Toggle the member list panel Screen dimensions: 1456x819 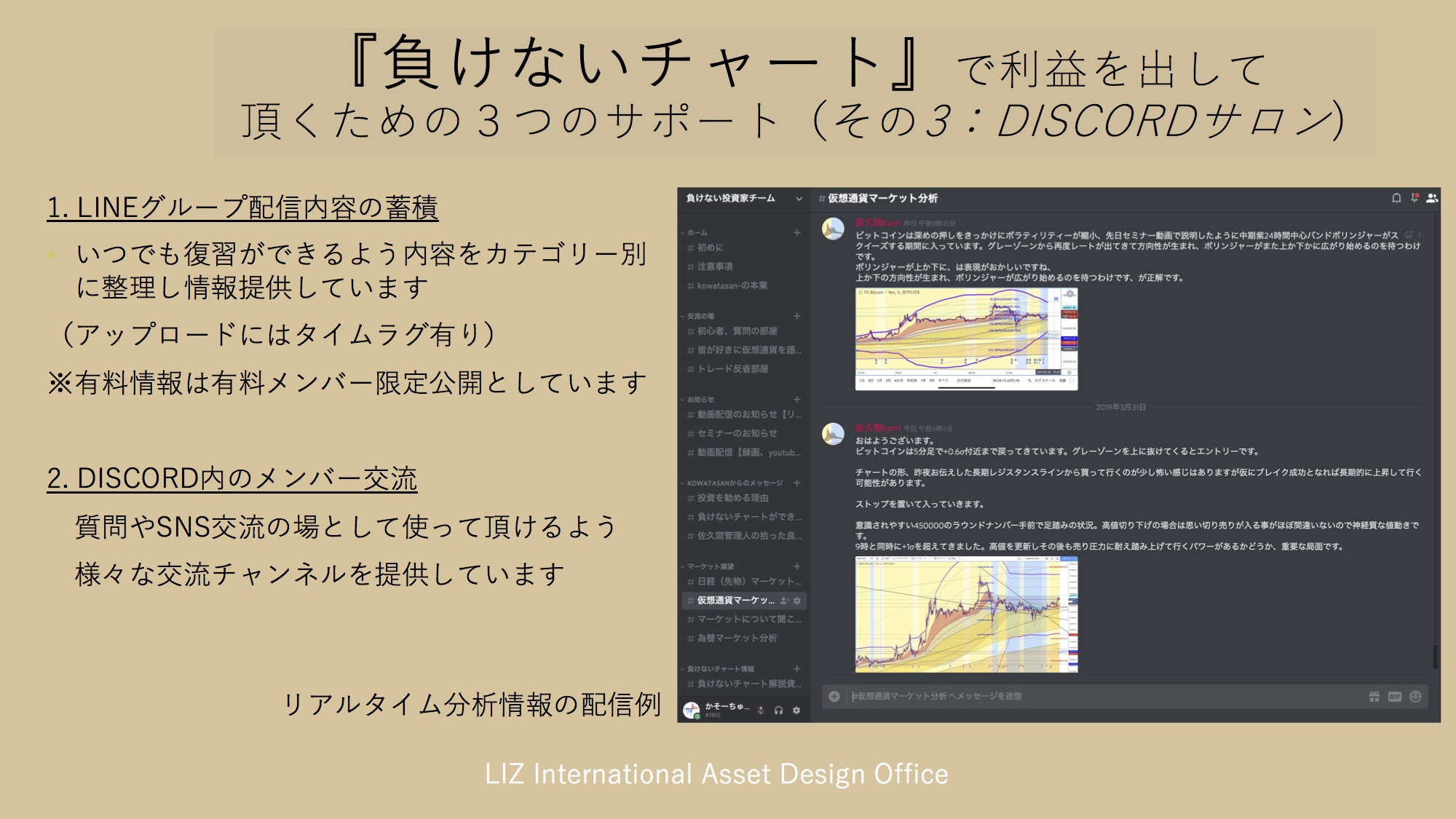1431,198
